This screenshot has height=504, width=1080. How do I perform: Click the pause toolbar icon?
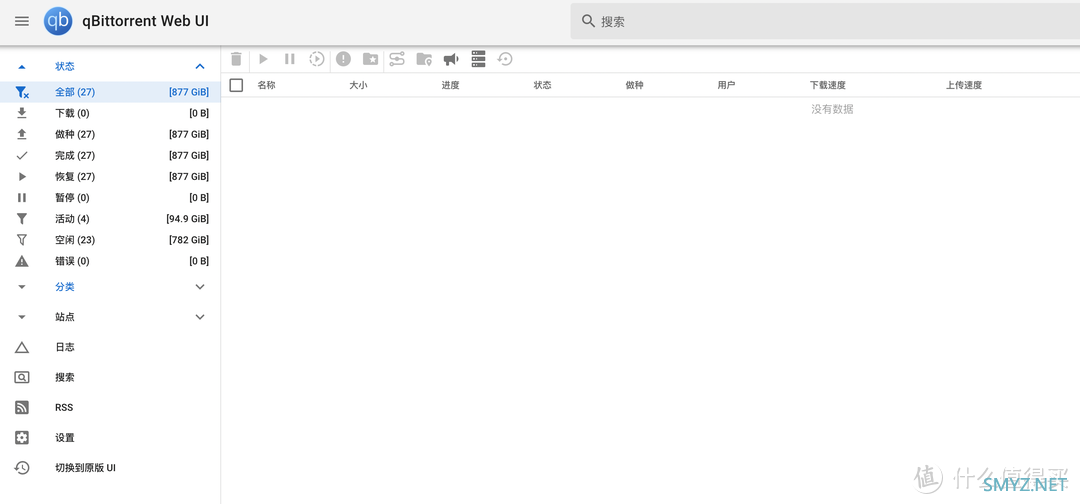tap(290, 59)
